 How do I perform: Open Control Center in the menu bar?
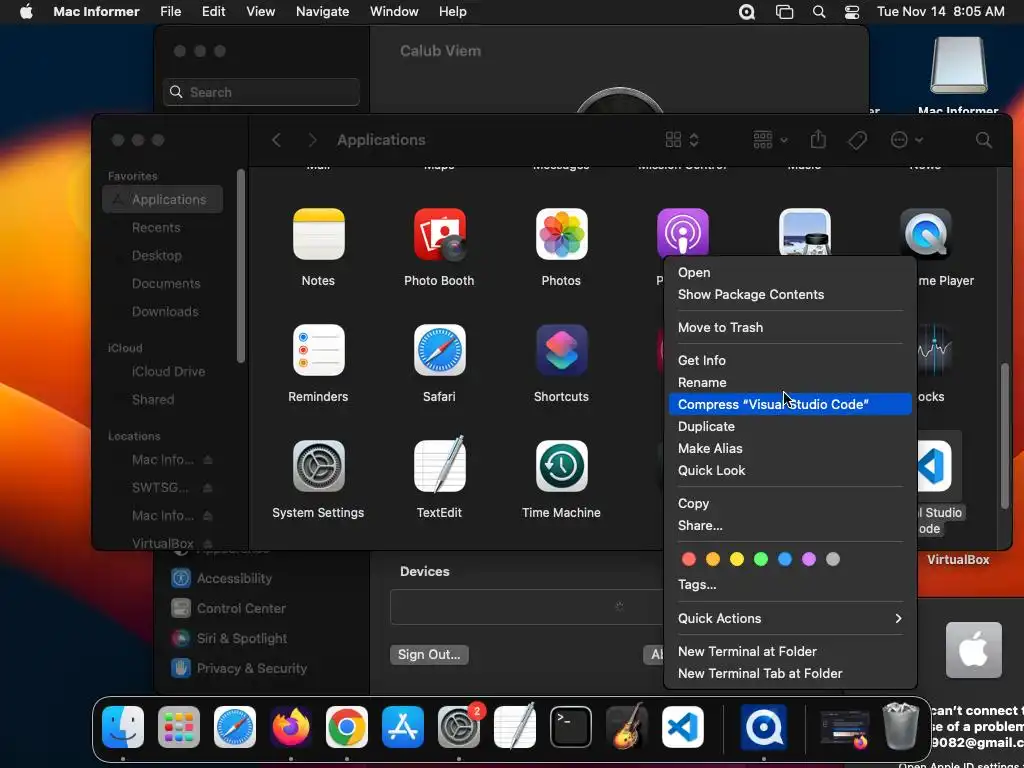pos(852,12)
